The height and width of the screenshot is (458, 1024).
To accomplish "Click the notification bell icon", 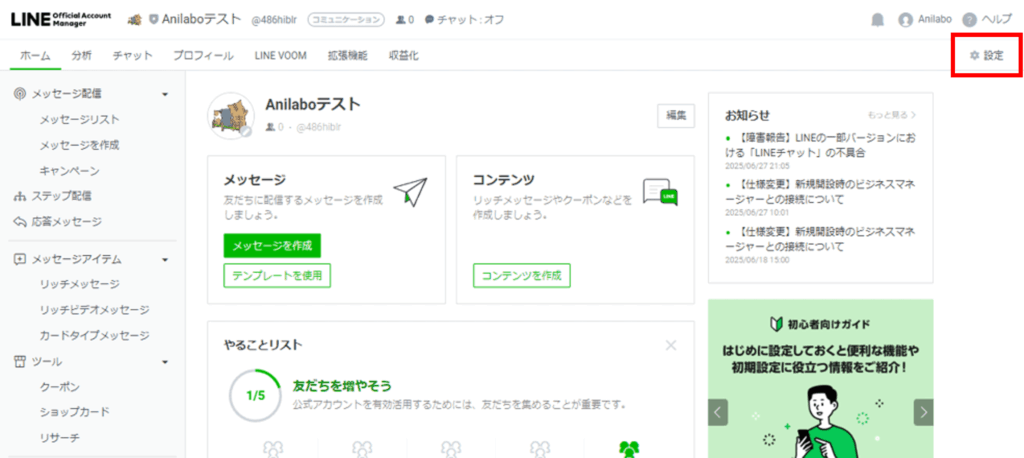I will click(877, 19).
